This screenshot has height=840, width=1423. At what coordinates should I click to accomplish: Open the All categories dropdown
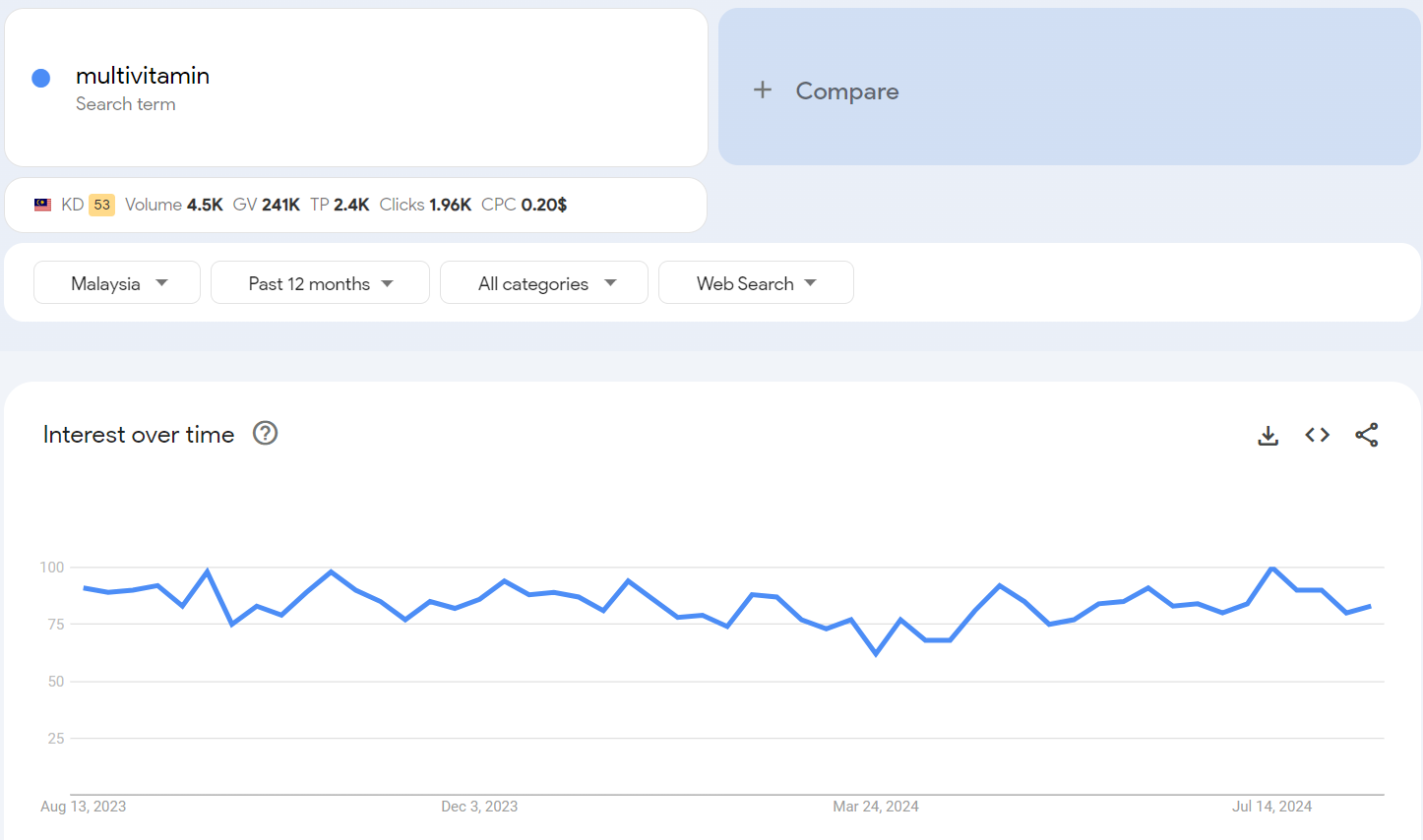click(x=543, y=283)
